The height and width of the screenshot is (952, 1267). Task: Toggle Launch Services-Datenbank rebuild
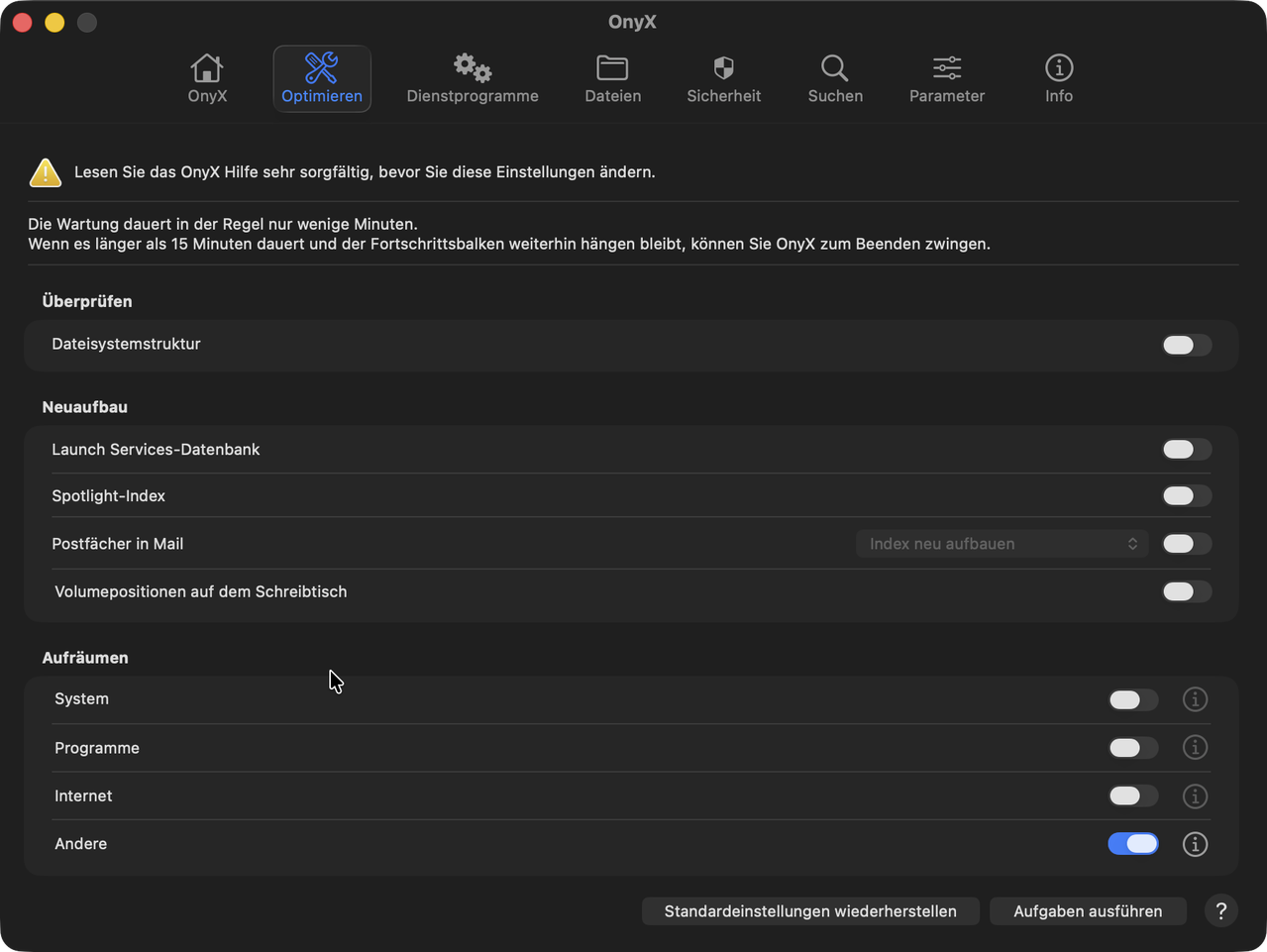[x=1187, y=450]
